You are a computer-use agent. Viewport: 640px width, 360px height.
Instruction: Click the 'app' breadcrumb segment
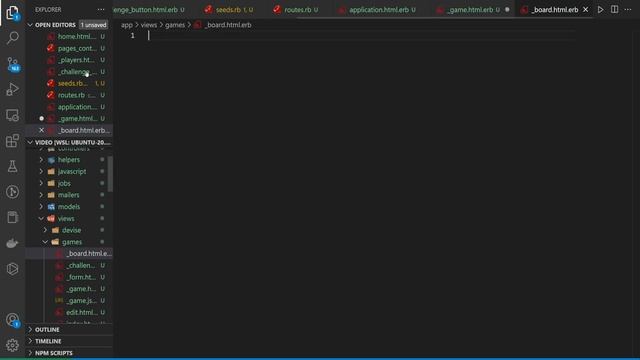[127, 25]
